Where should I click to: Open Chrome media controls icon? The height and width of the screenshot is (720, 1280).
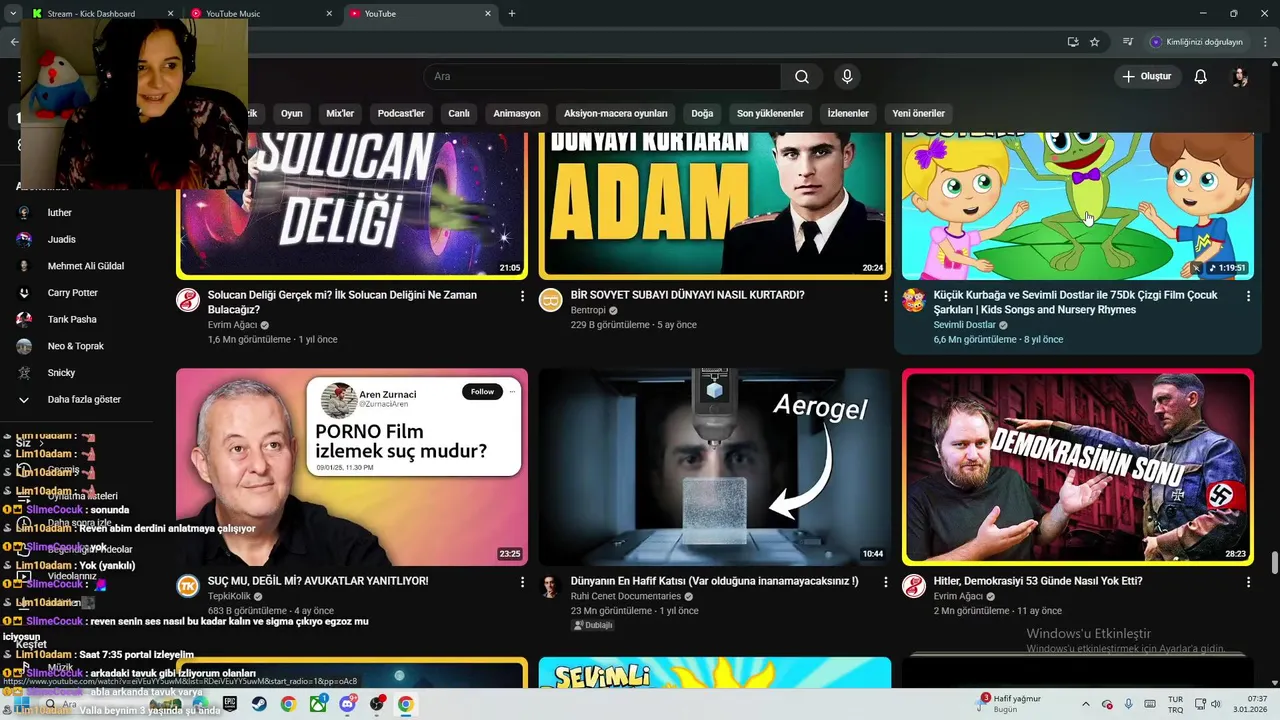tap(1128, 42)
